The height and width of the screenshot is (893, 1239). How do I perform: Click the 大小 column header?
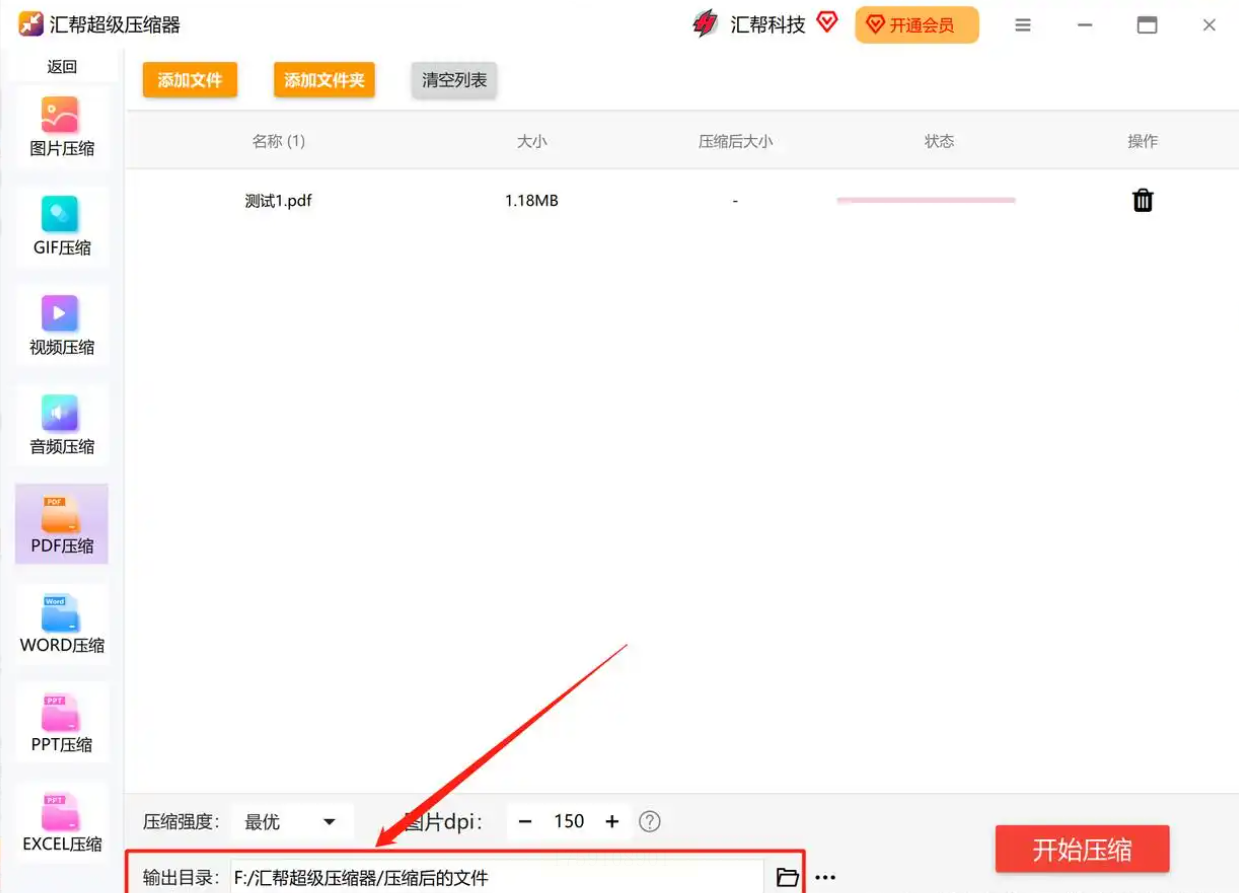click(532, 141)
